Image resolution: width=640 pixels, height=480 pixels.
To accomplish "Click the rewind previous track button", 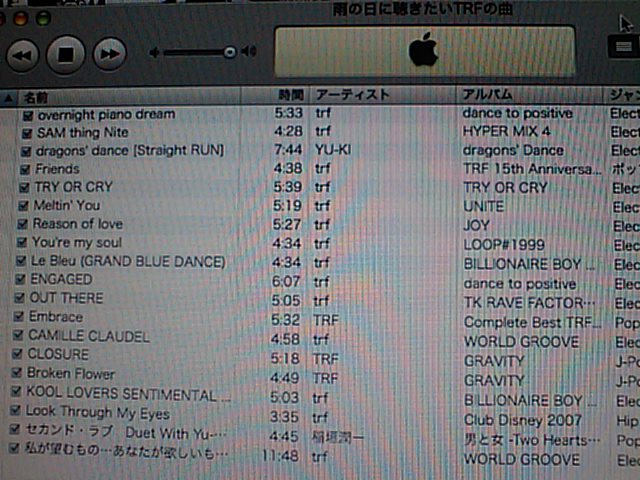I will tap(22, 55).
